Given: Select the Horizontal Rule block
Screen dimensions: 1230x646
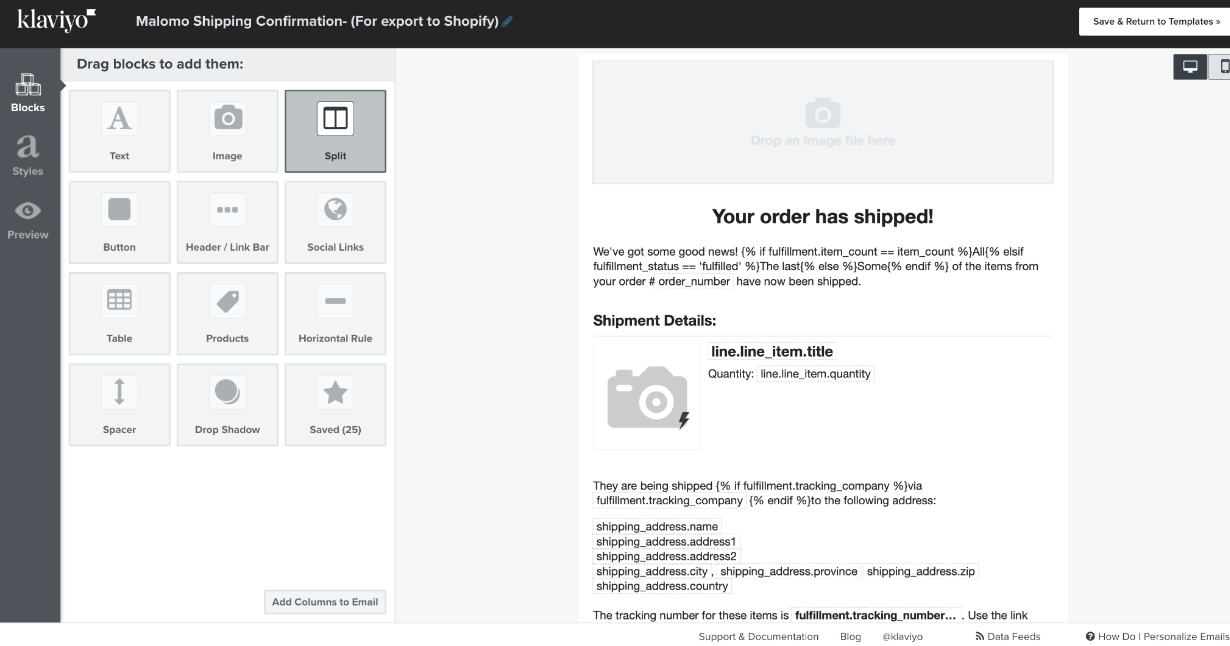Looking at the screenshot, I should [x=335, y=313].
